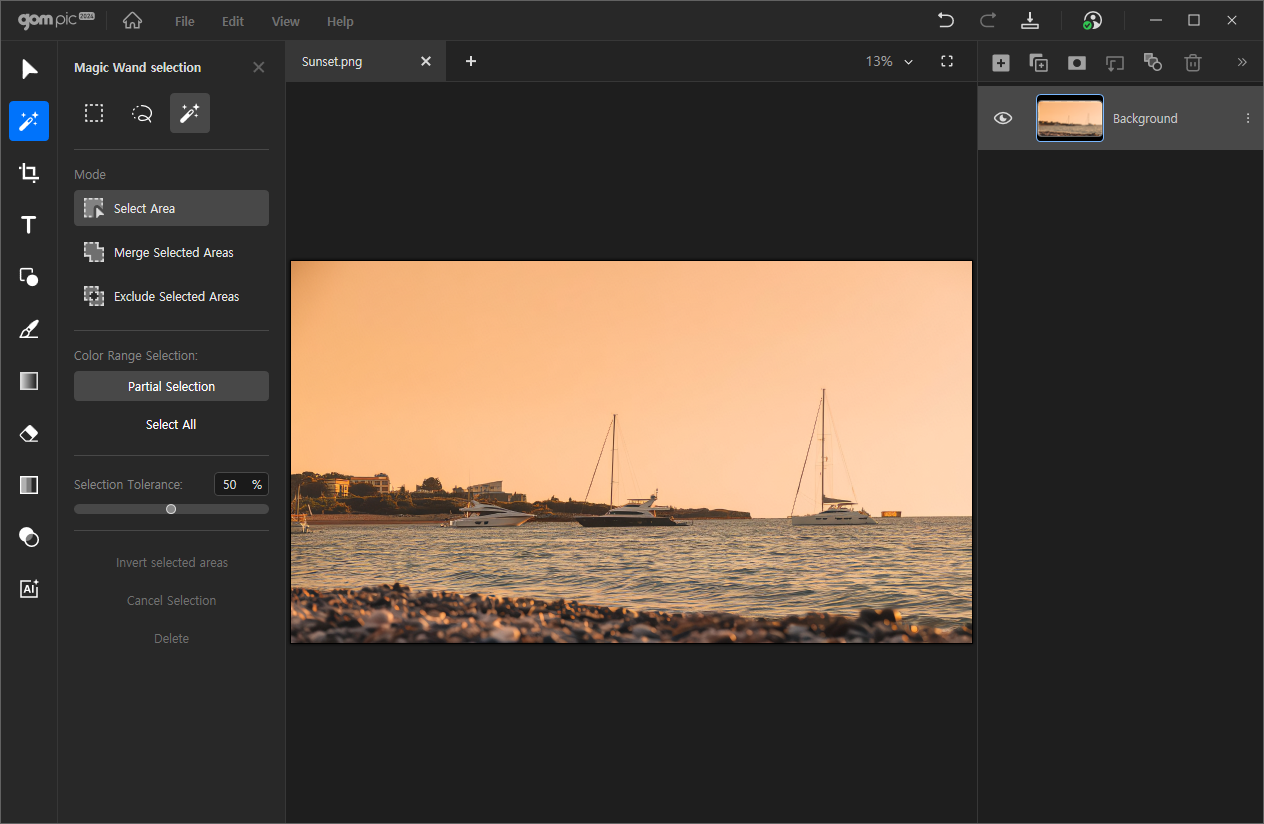Screen dimensions: 1264x824
Task: Select the Eraser tool
Action: click(x=29, y=433)
